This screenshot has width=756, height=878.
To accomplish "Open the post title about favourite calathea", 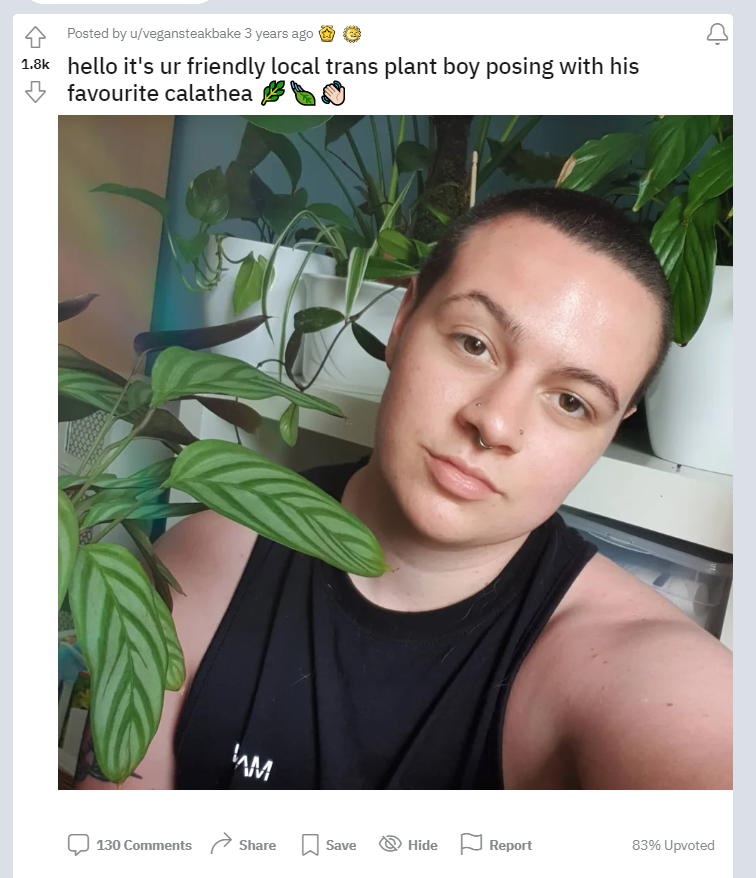I will click(353, 80).
